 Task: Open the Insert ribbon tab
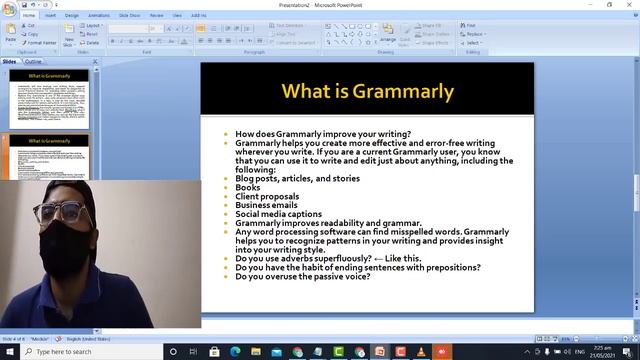(51, 16)
